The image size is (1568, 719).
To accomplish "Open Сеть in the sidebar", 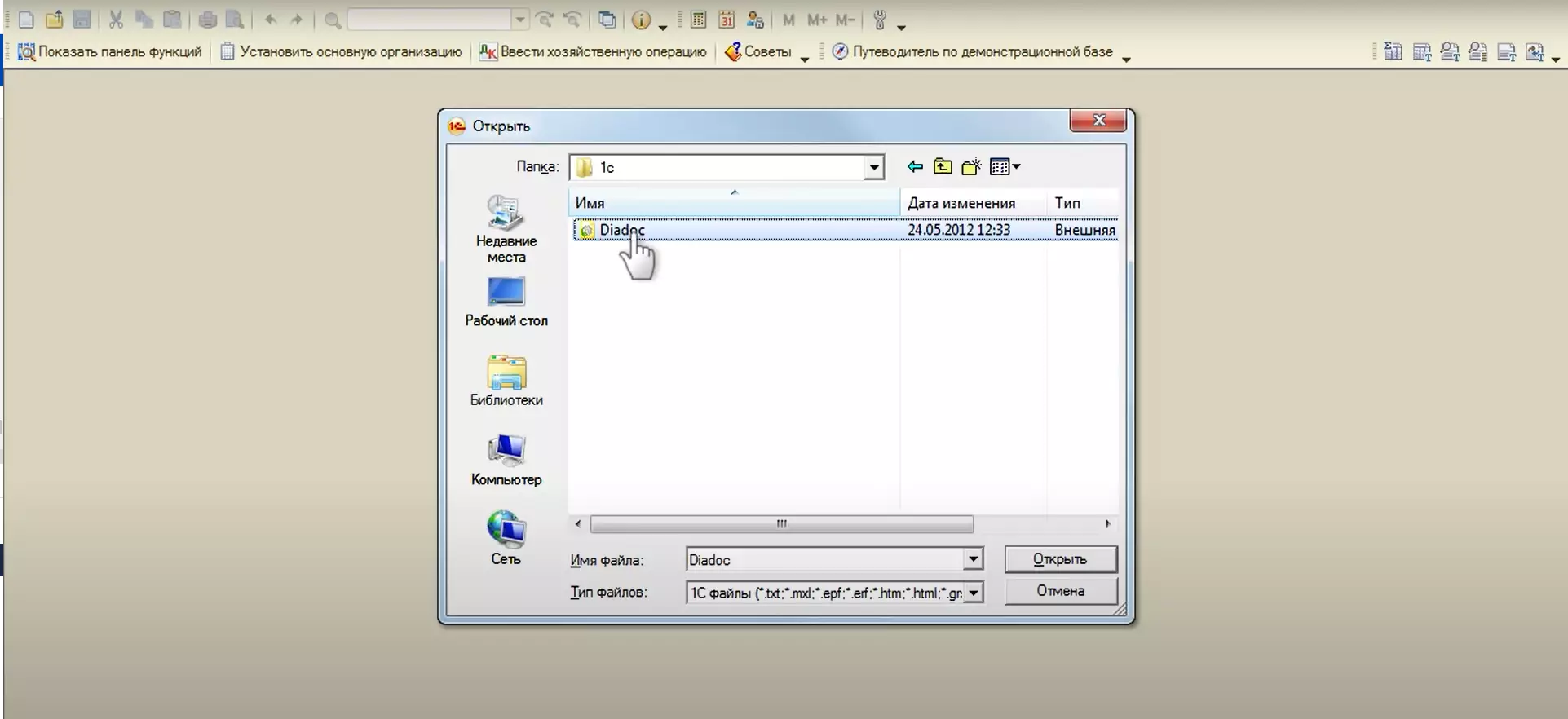I will tap(506, 539).
